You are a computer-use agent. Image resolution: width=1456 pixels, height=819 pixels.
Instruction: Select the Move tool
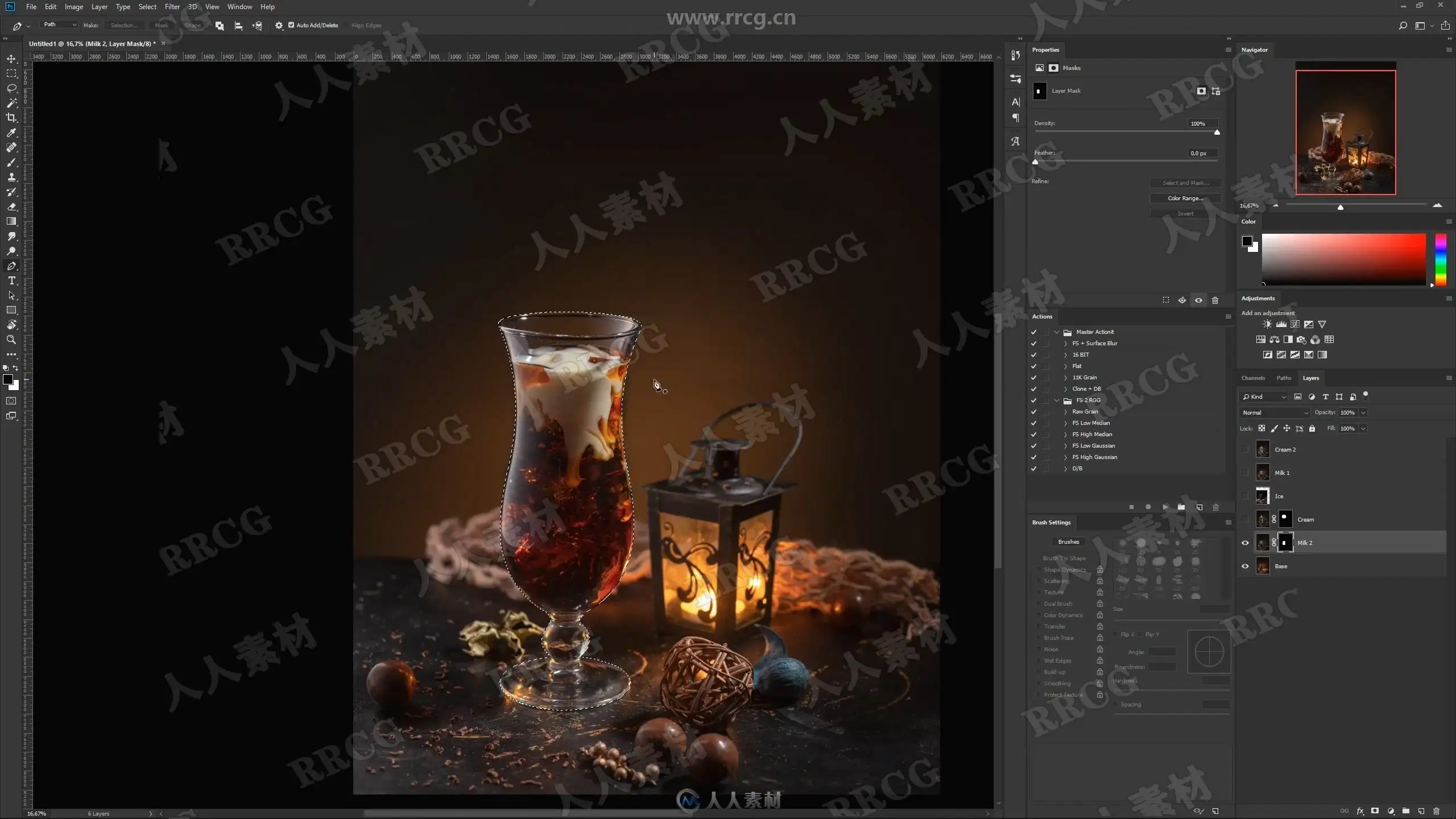tap(11, 59)
